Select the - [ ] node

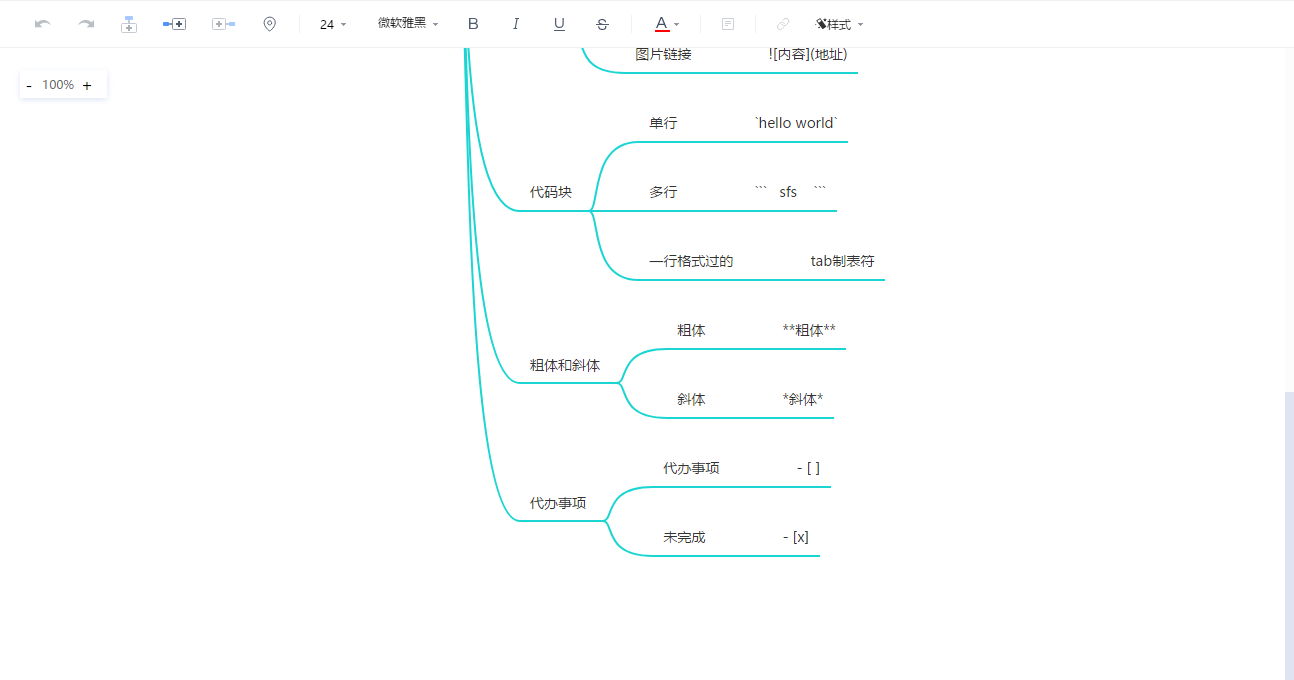[809, 468]
